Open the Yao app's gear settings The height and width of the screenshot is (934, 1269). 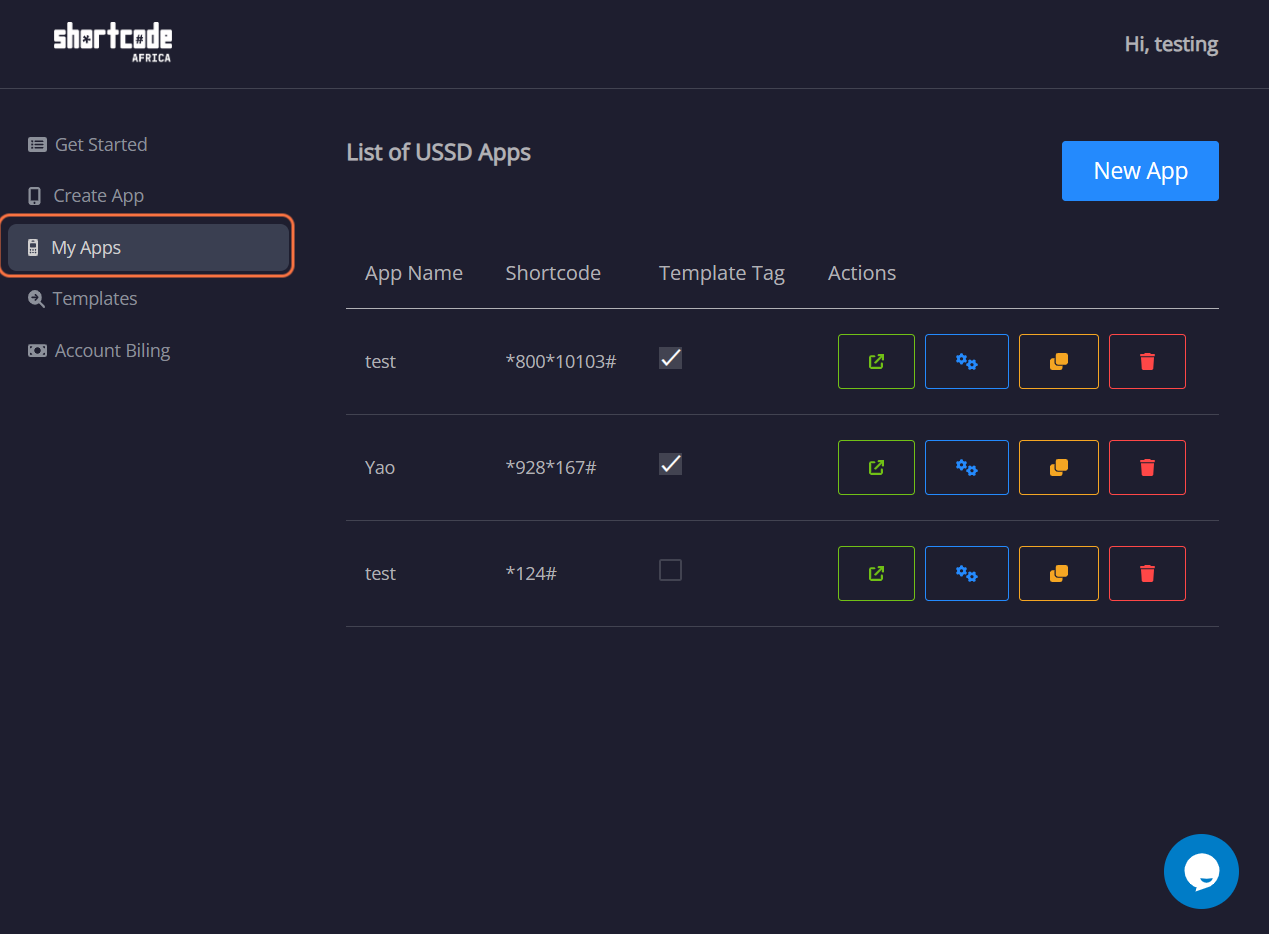(x=966, y=467)
